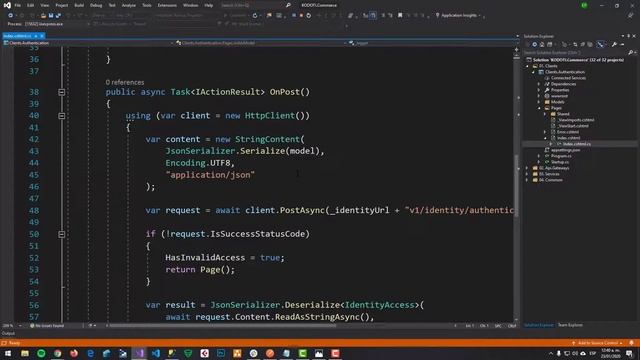Open the Edit menu
This screenshot has height=360, width=640.
point(31,5)
